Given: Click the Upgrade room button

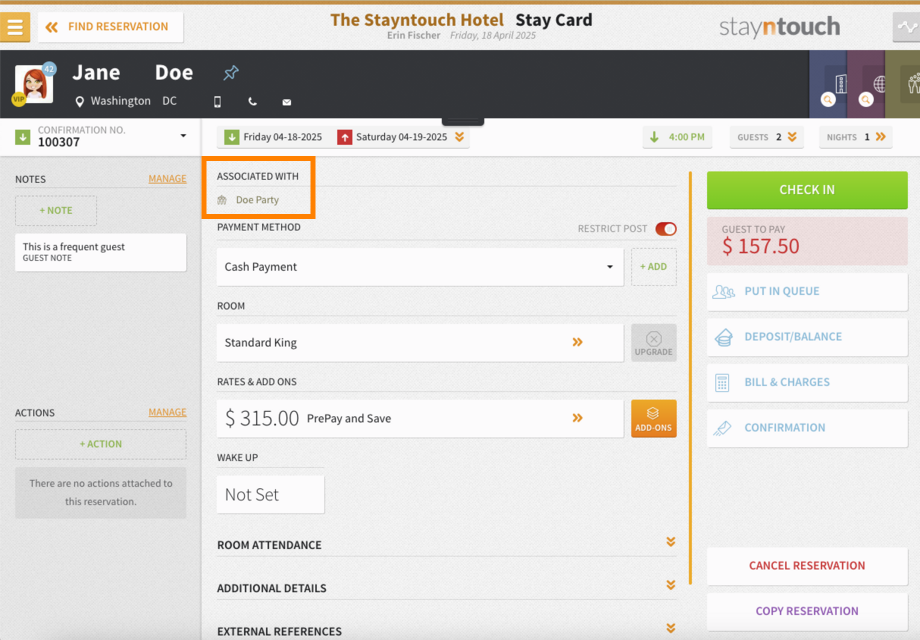Looking at the screenshot, I should tap(654, 343).
